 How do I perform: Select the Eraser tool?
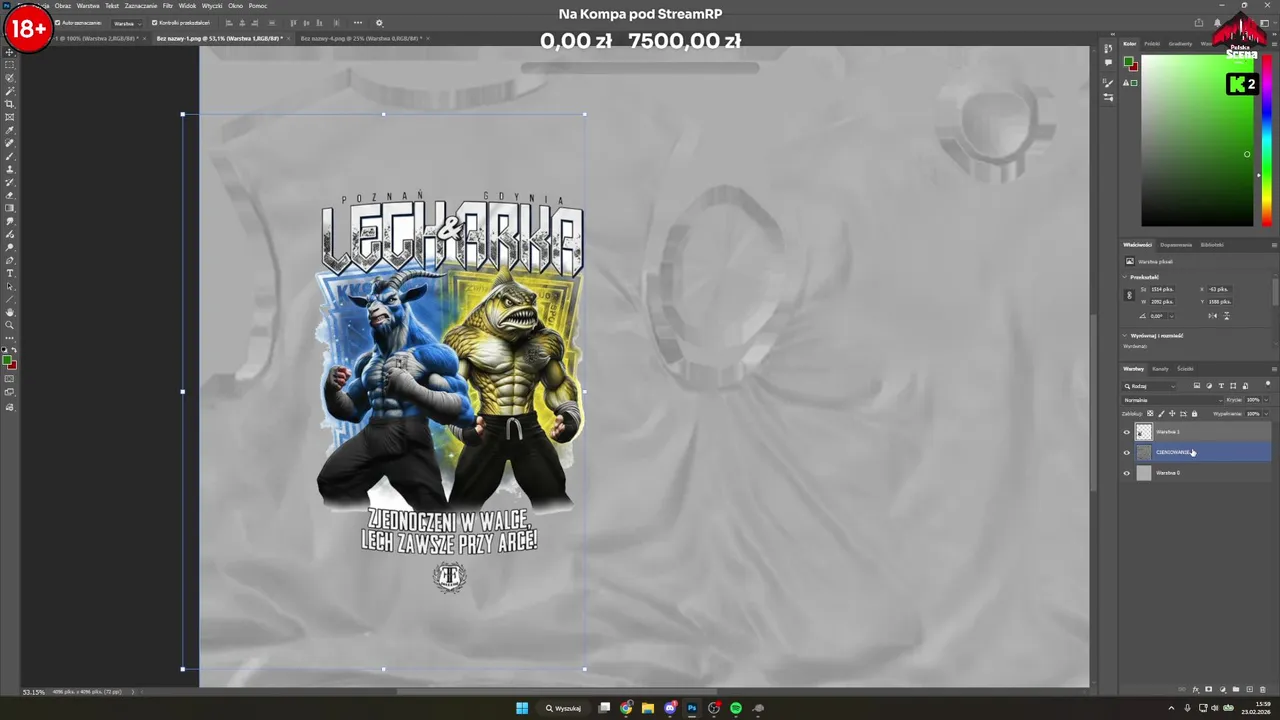tap(10, 195)
